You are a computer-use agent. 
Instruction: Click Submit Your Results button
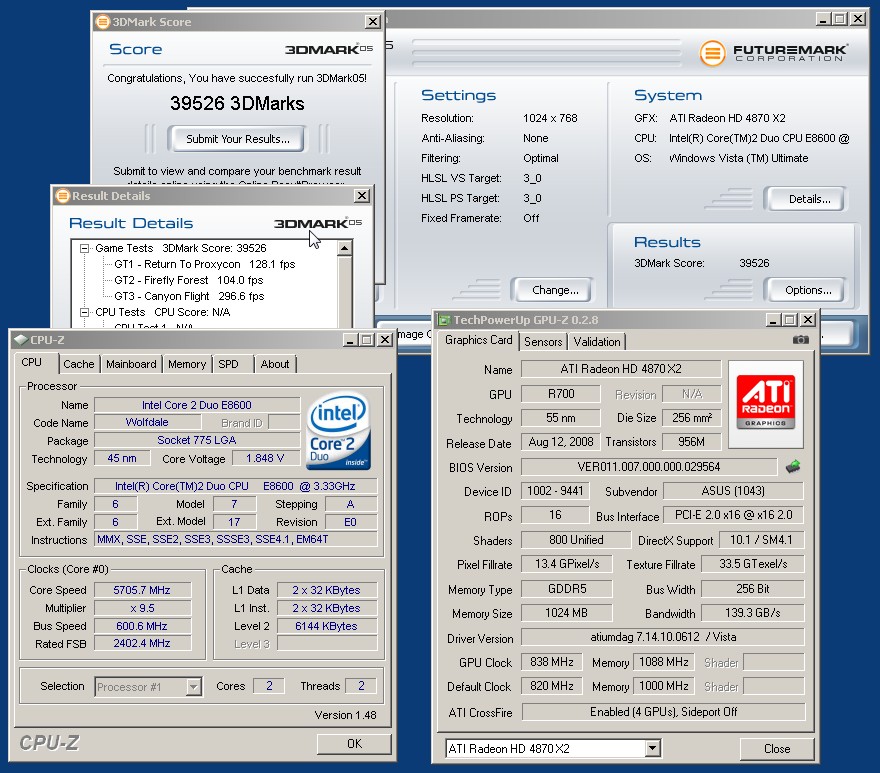click(x=237, y=139)
